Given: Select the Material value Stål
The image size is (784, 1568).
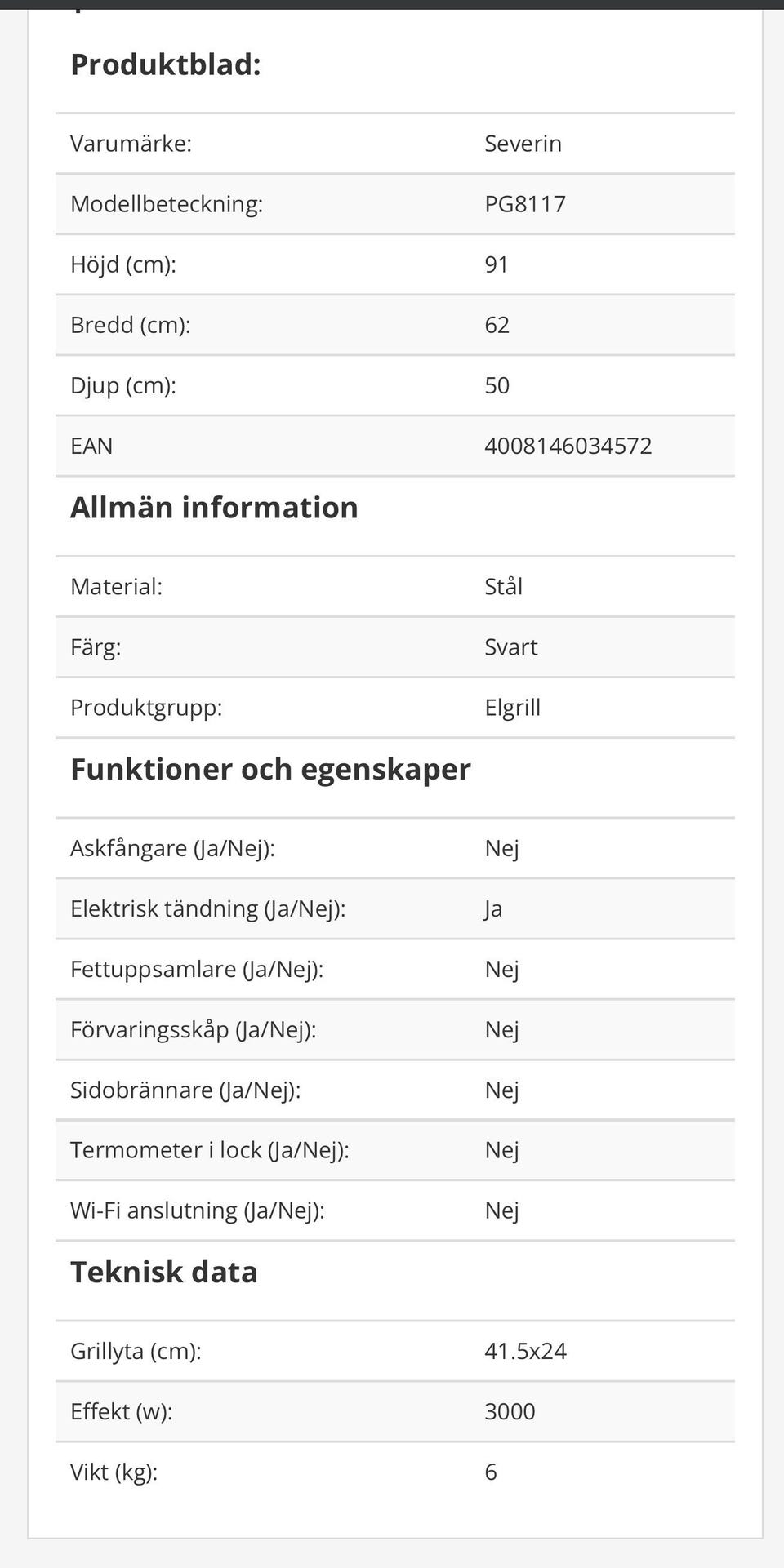Looking at the screenshot, I should [503, 587].
